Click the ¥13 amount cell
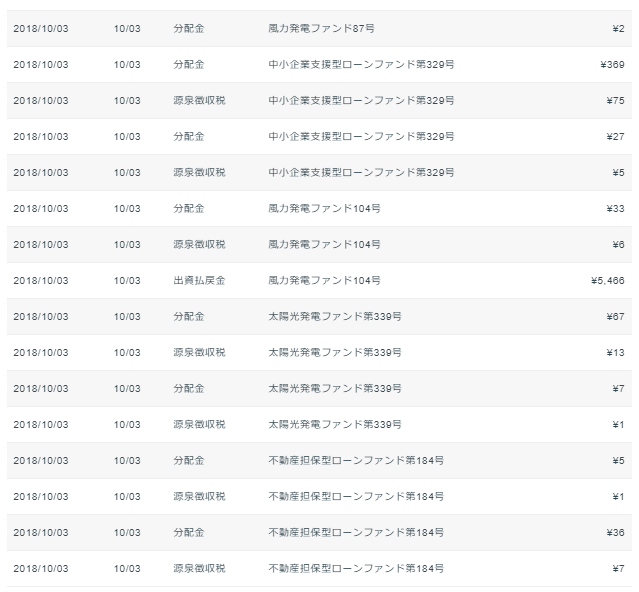This screenshot has width=639, height=592. tap(615, 352)
